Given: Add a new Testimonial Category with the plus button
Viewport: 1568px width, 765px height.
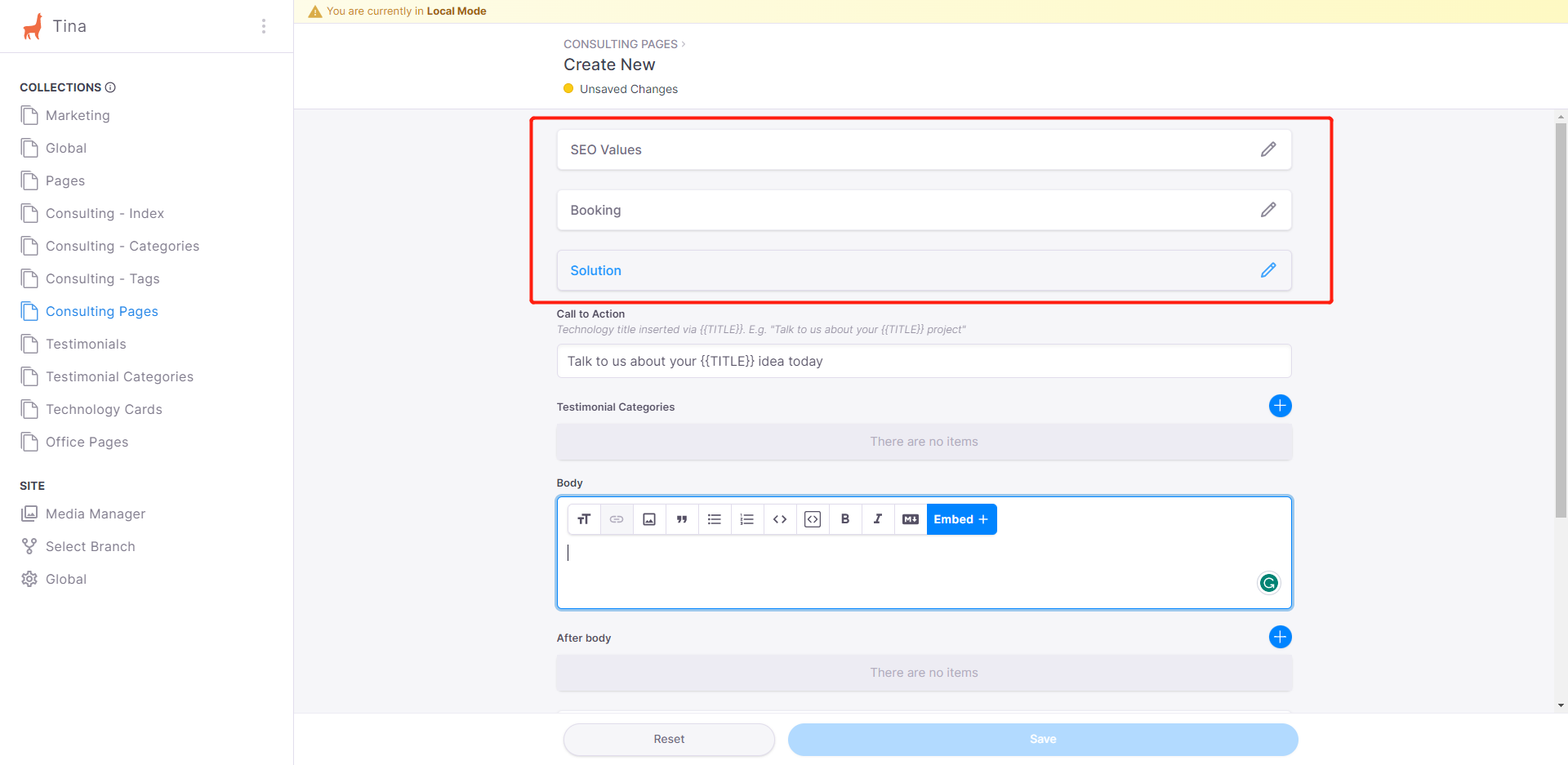Looking at the screenshot, I should coord(1280,406).
